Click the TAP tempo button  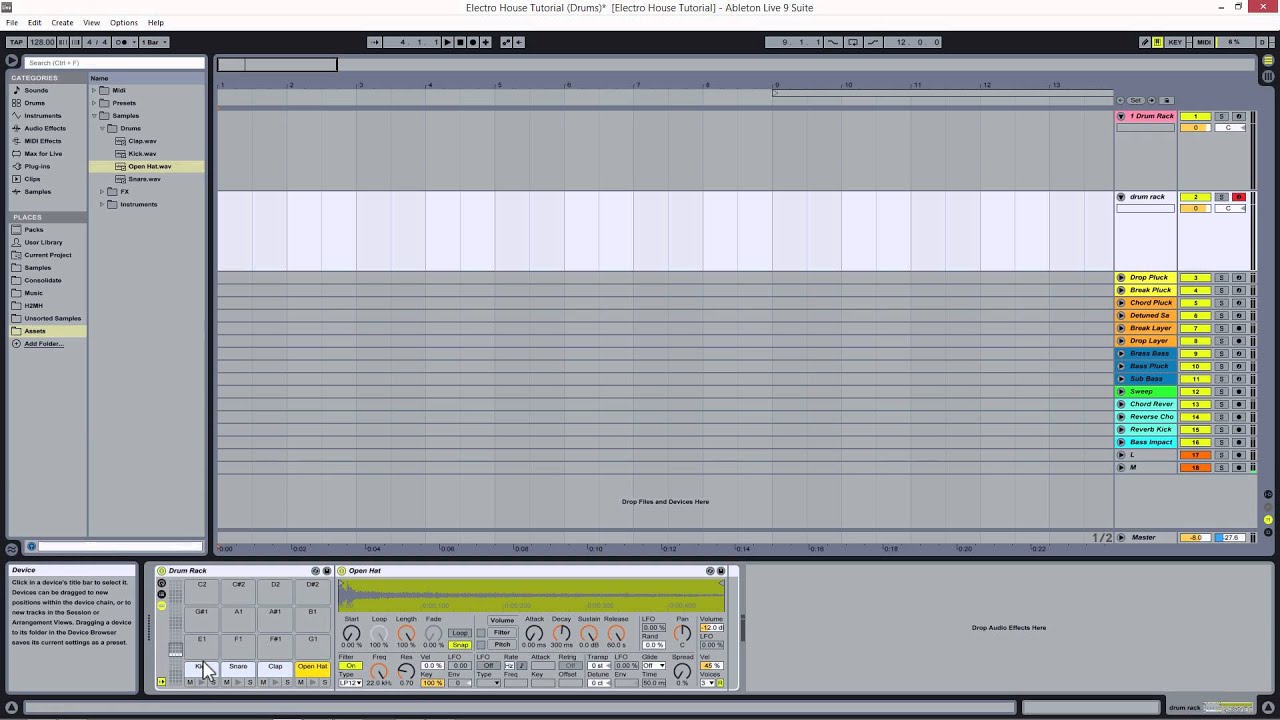pos(16,42)
